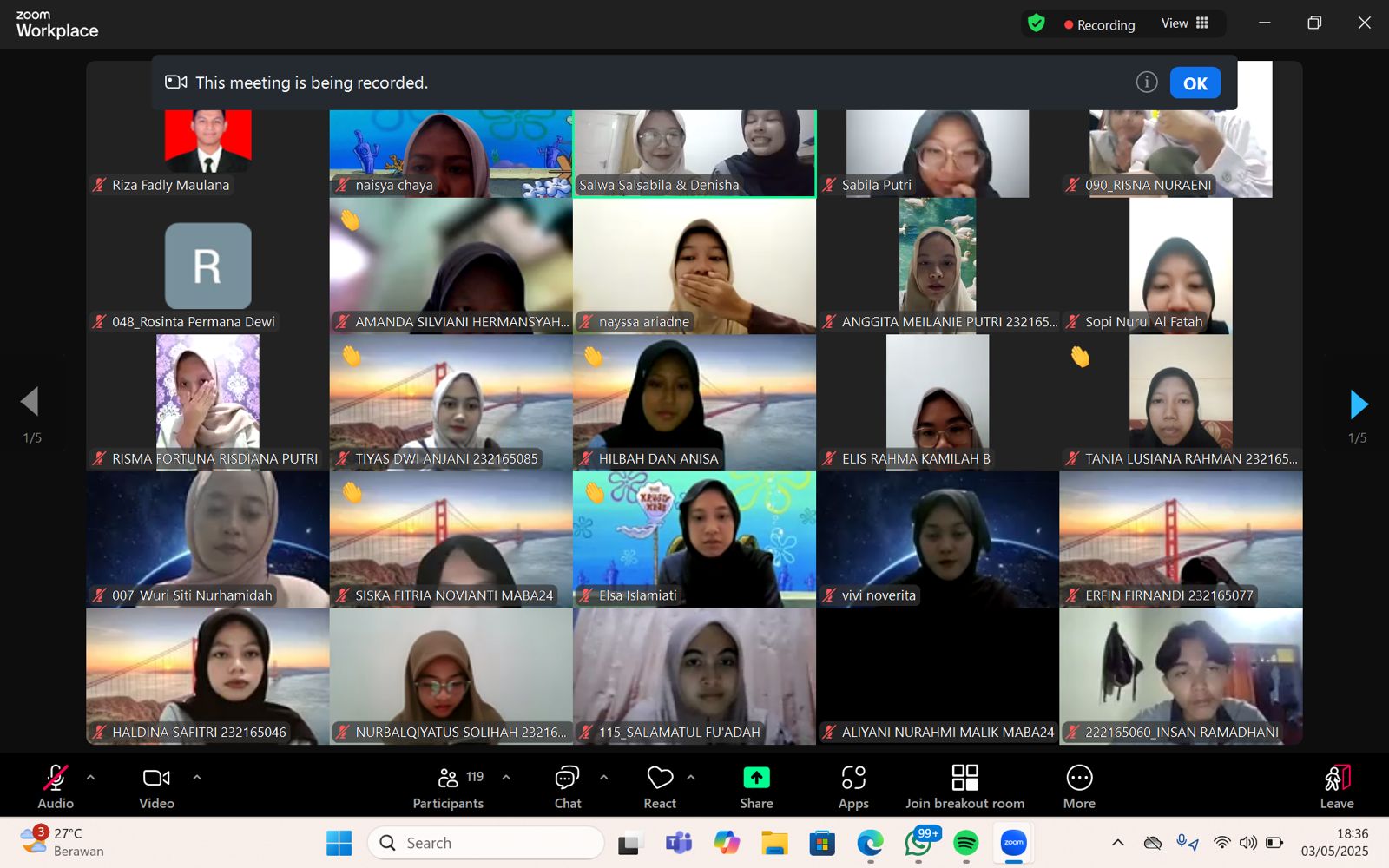Click the green Share screen button
This screenshot has width=1389, height=868.
tap(756, 786)
